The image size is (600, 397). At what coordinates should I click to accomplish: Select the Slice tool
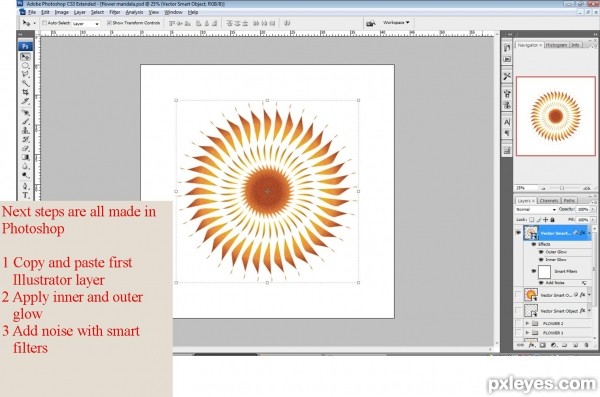click(x=25, y=101)
